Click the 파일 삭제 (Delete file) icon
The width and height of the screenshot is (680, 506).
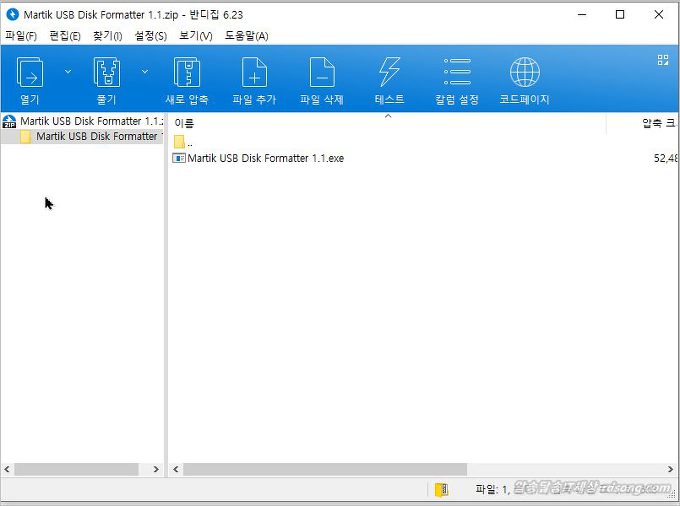(x=321, y=73)
